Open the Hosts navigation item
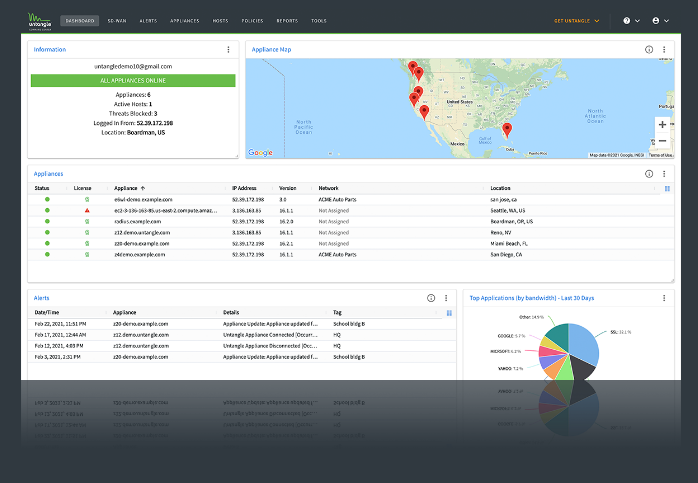Image resolution: width=698 pixels, height=483 pixels. point(220,21)
